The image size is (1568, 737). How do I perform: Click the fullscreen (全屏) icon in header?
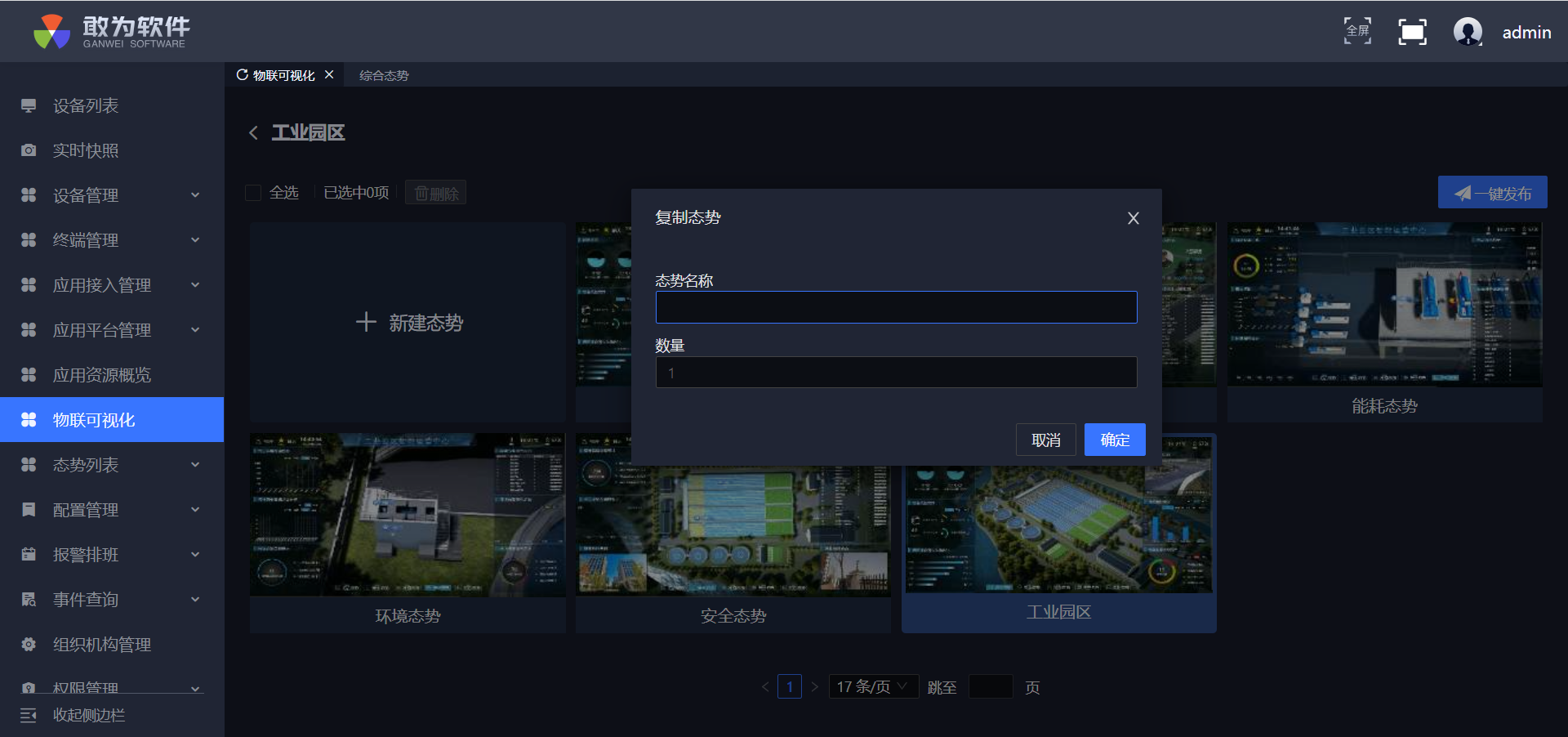[1357, 31]
